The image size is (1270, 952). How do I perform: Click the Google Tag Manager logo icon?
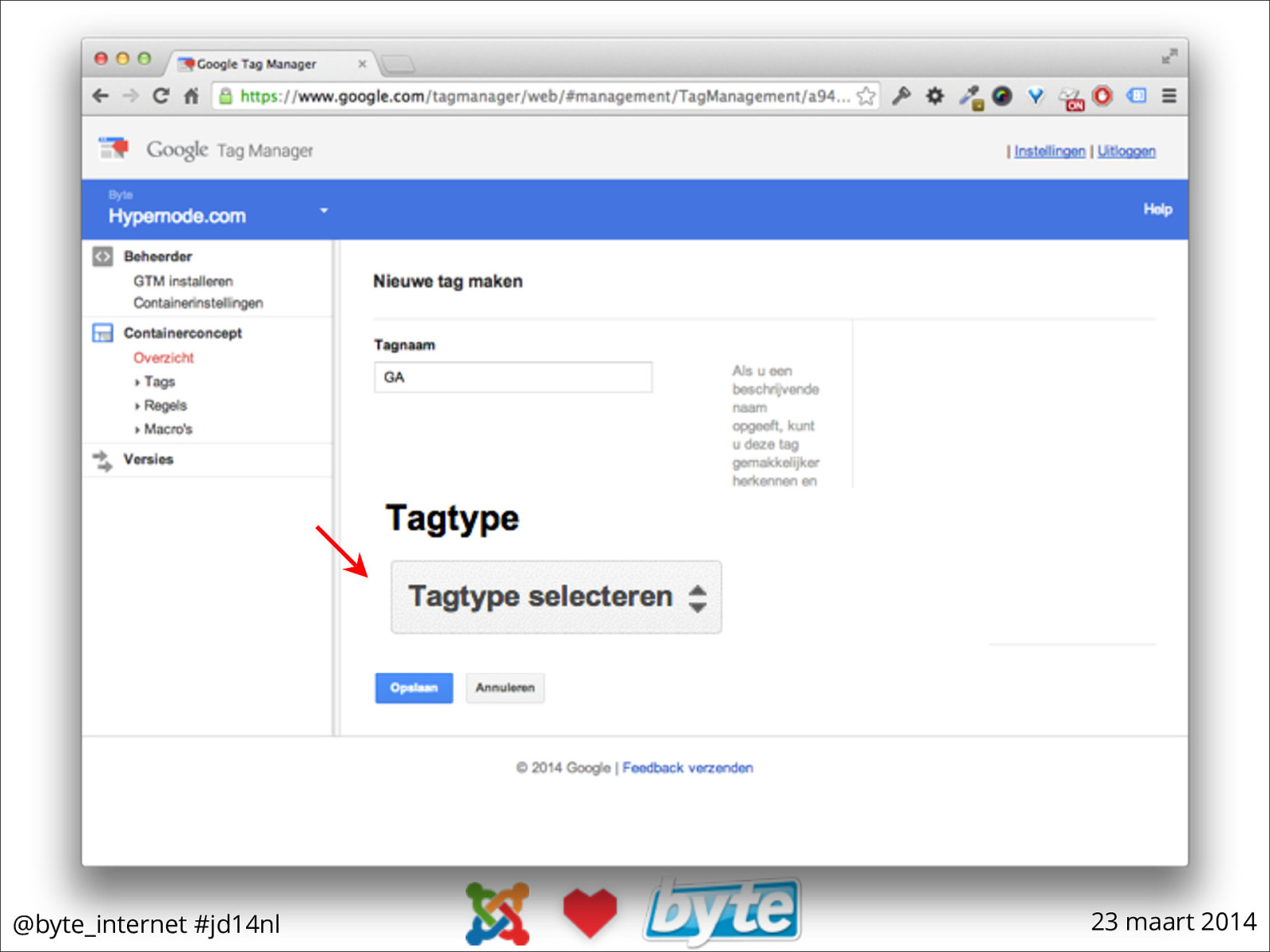[x=114, y=148]
